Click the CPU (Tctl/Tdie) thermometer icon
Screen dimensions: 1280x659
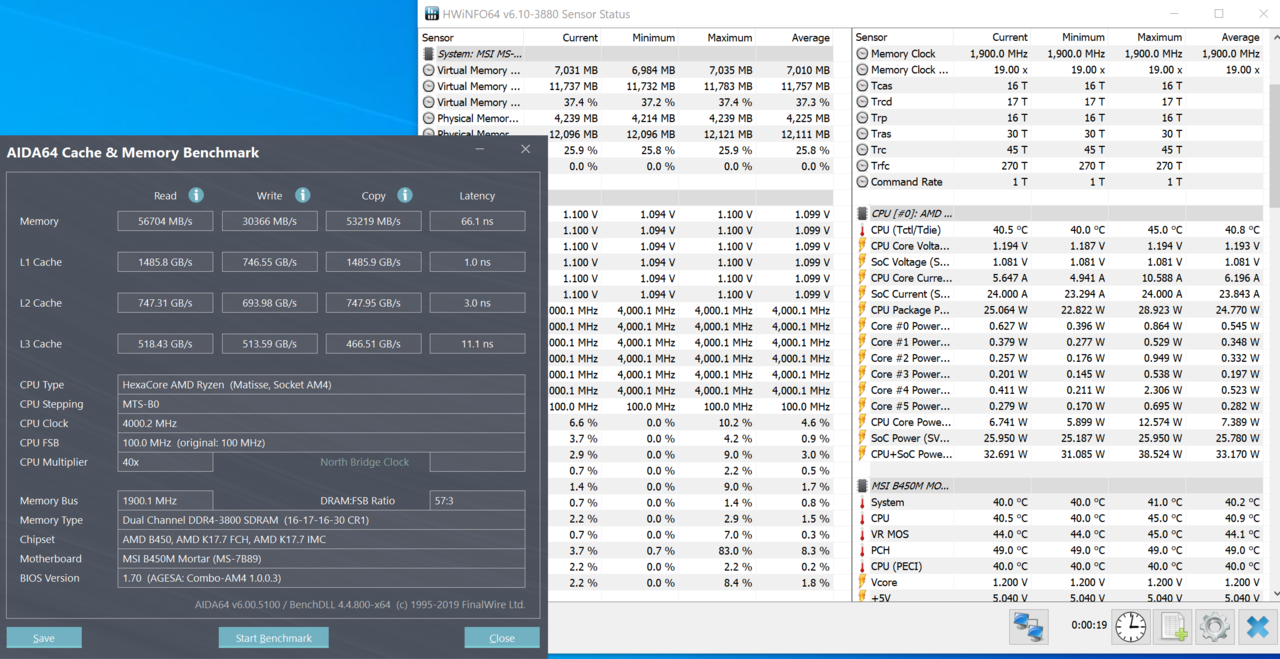click(862, 230)
